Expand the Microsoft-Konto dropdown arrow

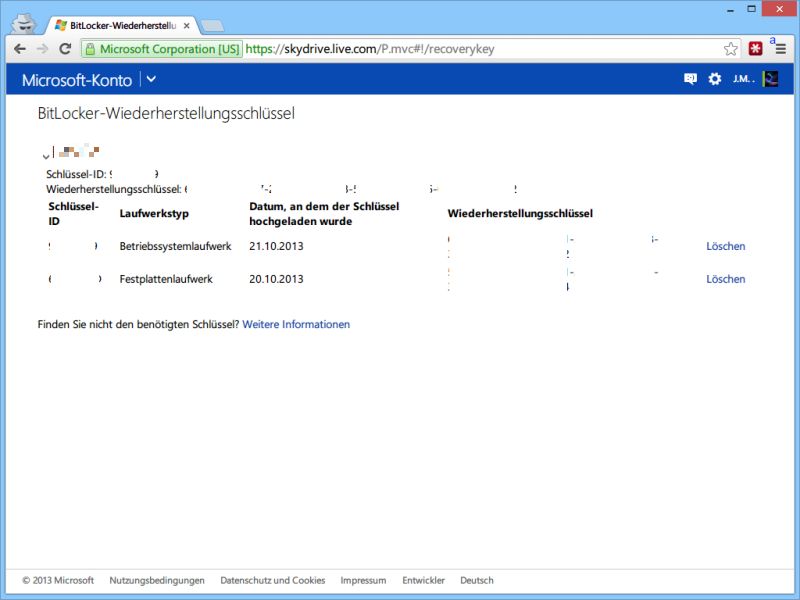click(x=152, y=80)
